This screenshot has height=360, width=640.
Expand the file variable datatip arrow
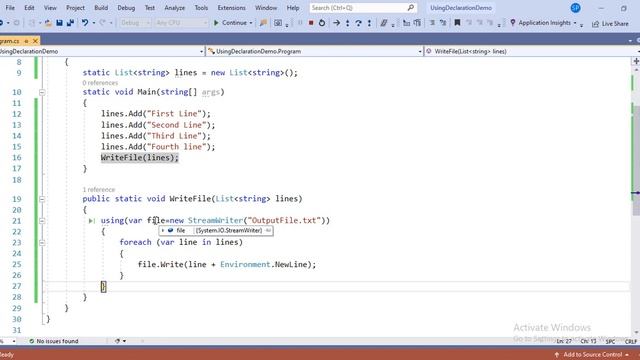click(163, 231)
